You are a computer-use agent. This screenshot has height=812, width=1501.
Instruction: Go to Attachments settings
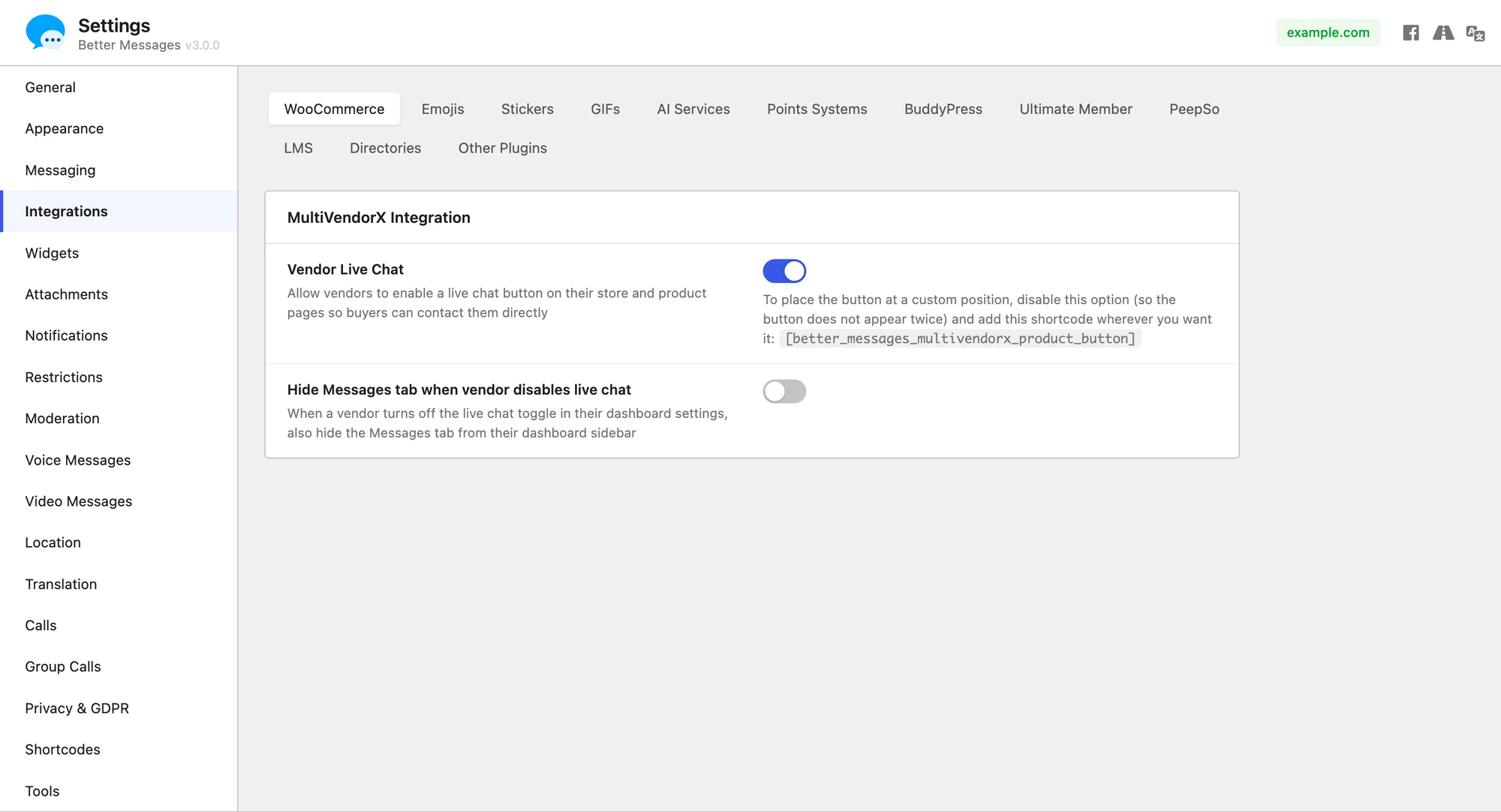[119, 294]
